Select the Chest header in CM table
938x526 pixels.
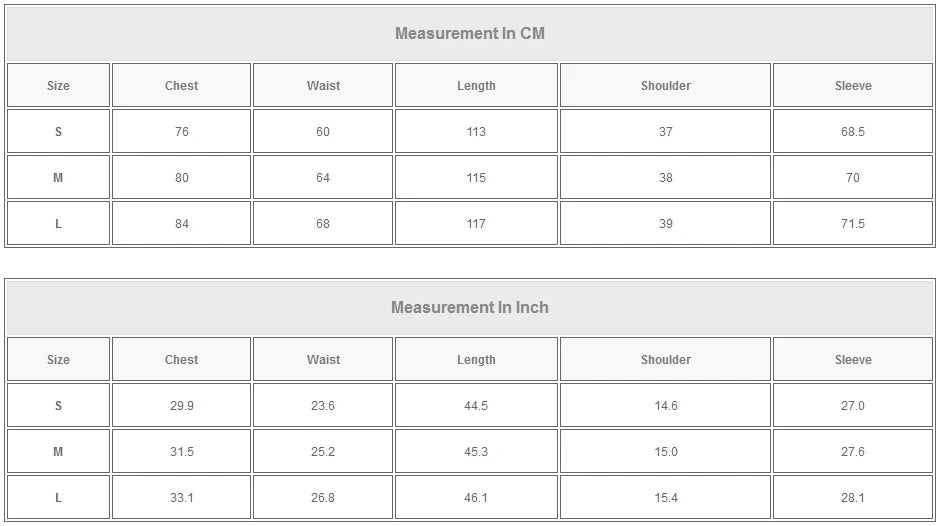(181, 86)
